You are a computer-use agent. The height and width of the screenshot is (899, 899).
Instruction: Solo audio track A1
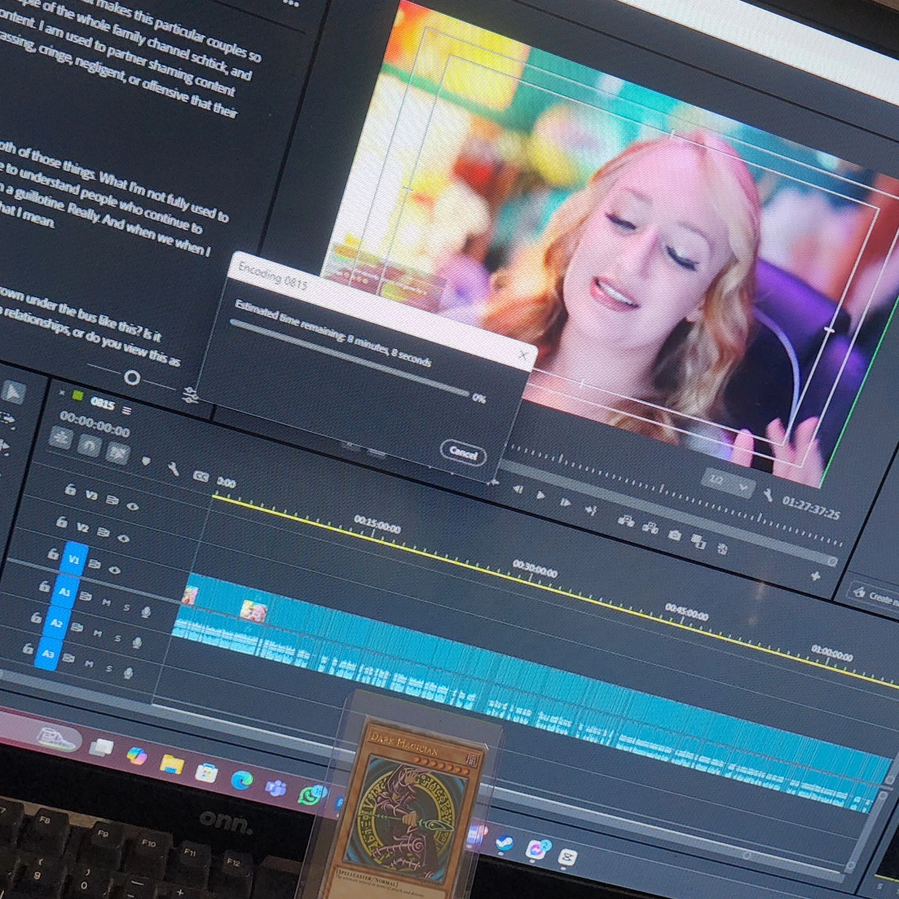tap(127, 608)
